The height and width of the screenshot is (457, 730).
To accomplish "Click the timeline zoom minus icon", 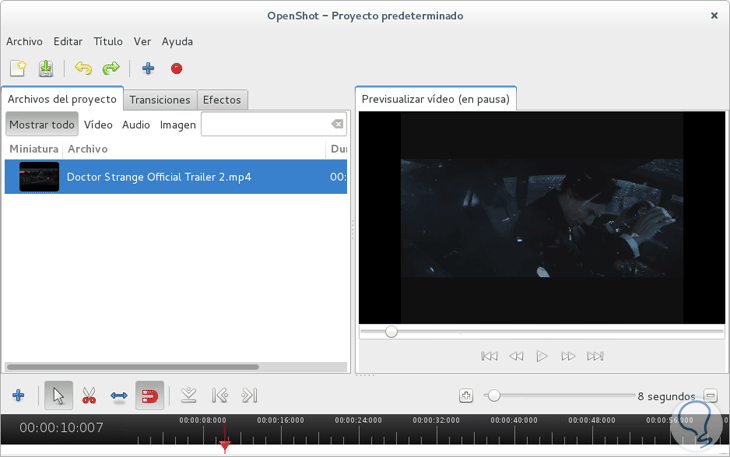I will click(x=710, y=396).
